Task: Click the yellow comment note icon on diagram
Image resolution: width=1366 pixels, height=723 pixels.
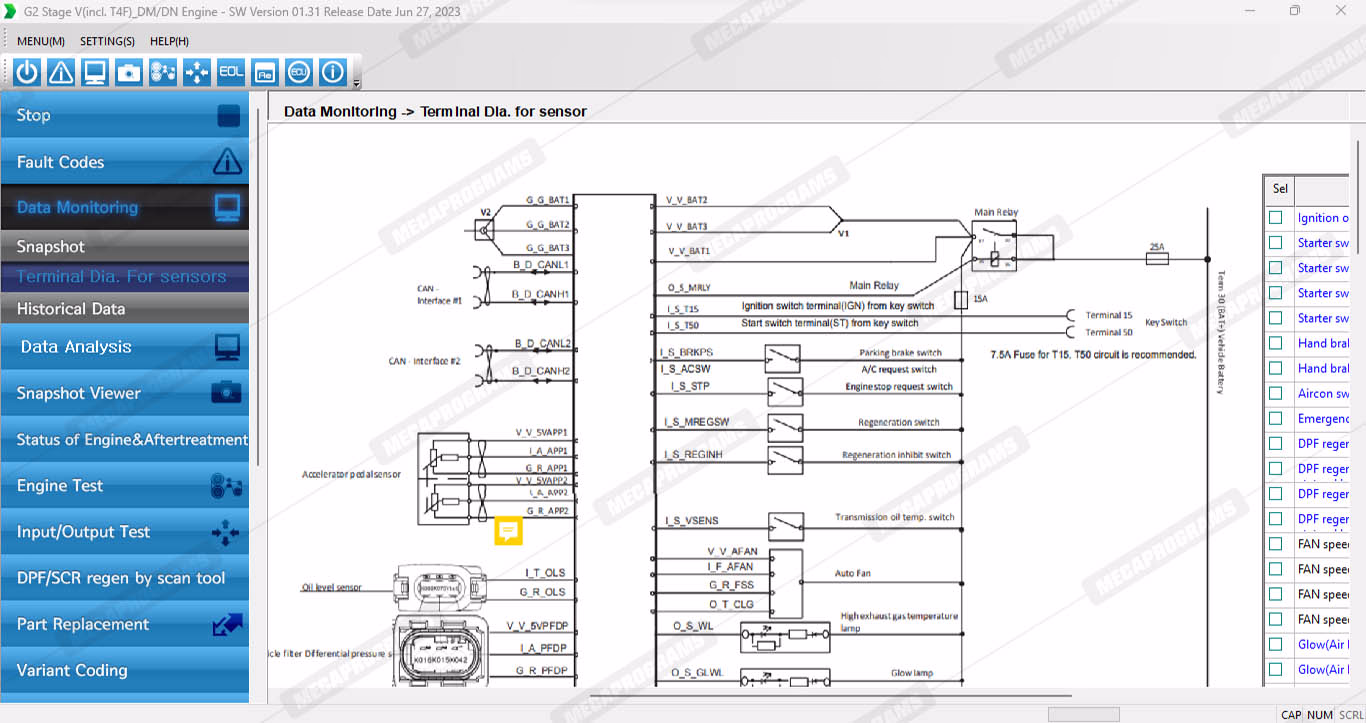Action: [x=509, y=530]
